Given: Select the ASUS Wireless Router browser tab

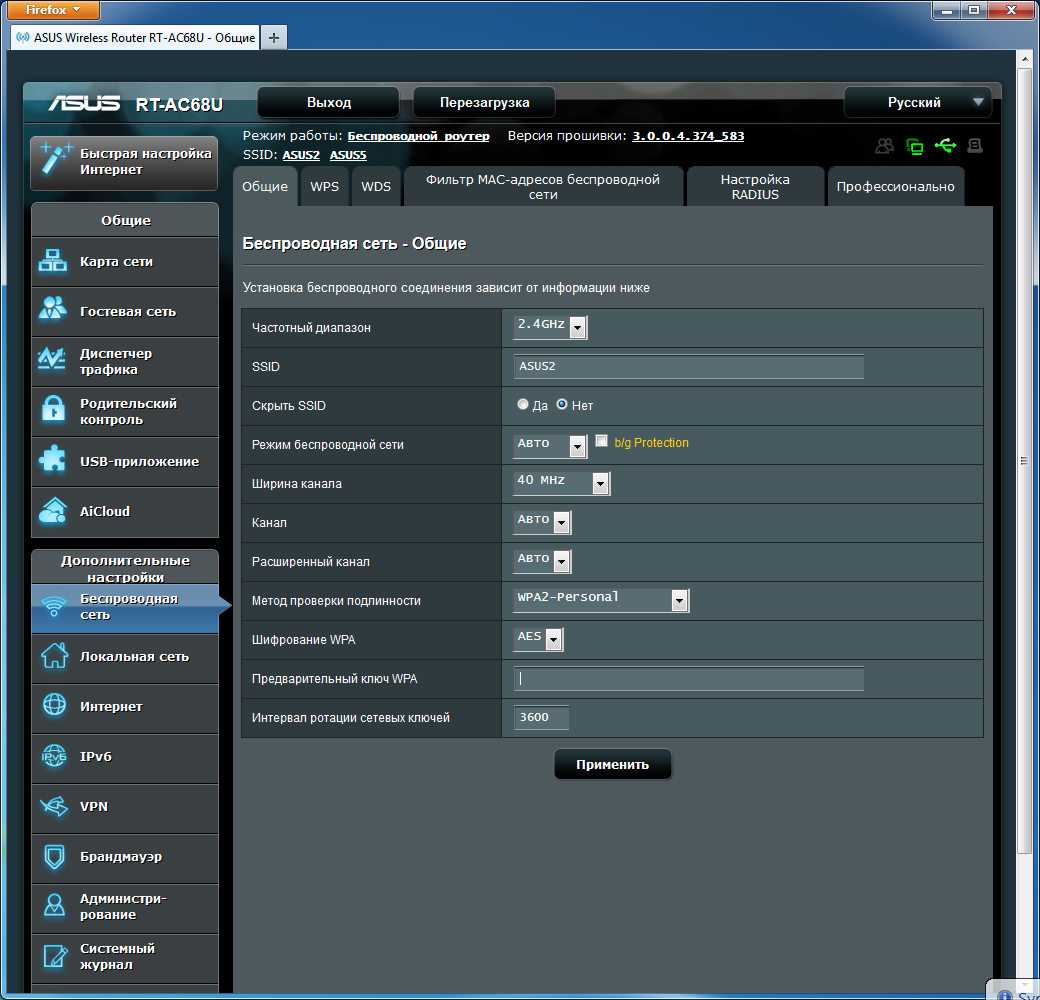Looking at the screenshot, I should pos(136,38).
